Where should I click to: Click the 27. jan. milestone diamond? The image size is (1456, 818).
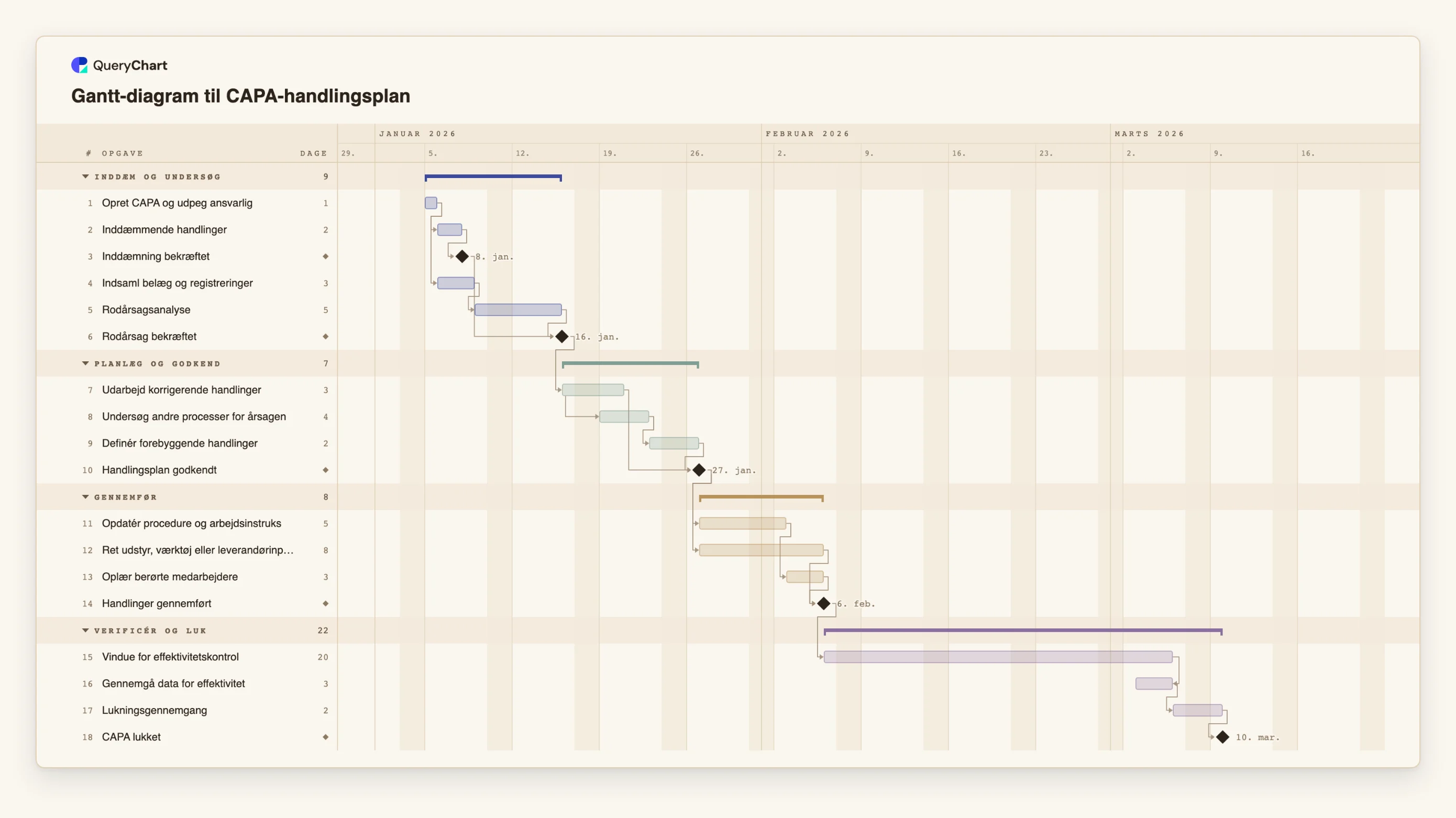point(699,470)
